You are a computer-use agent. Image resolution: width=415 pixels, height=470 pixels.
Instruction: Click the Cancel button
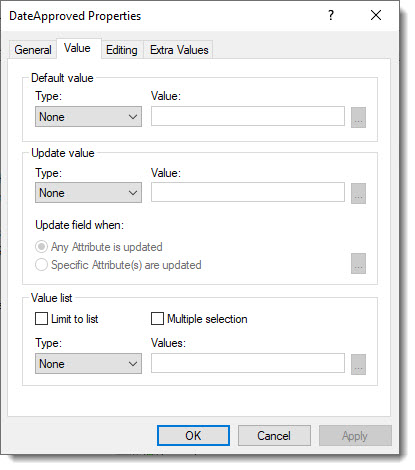(x=274, y=436)
